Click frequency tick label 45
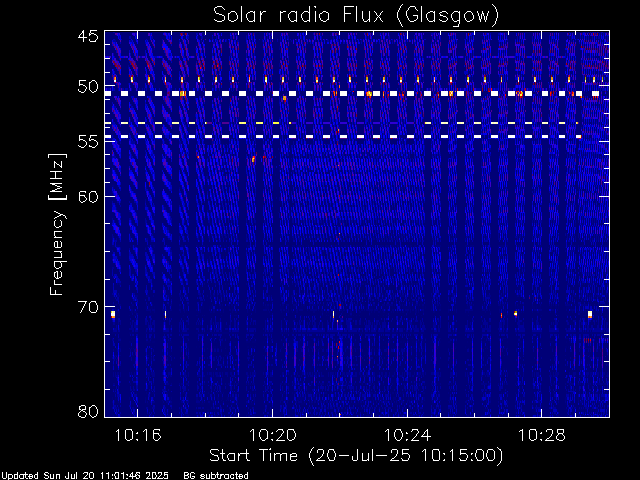640x480 pixels. (88, 37)
